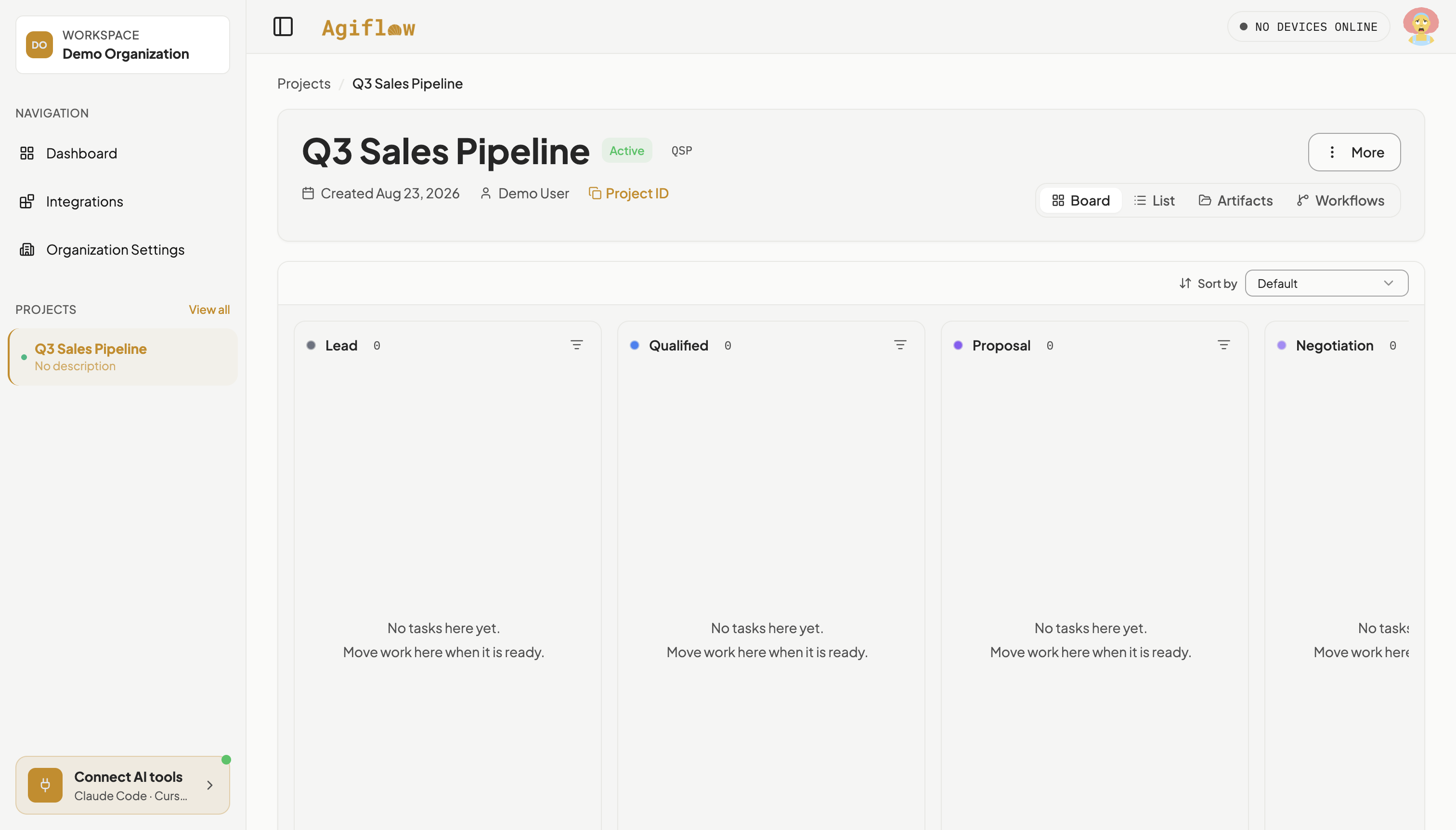Click the Qualified column blue color dot
Viewport: 1456px width, 830px height.
(x=635, y=346)
